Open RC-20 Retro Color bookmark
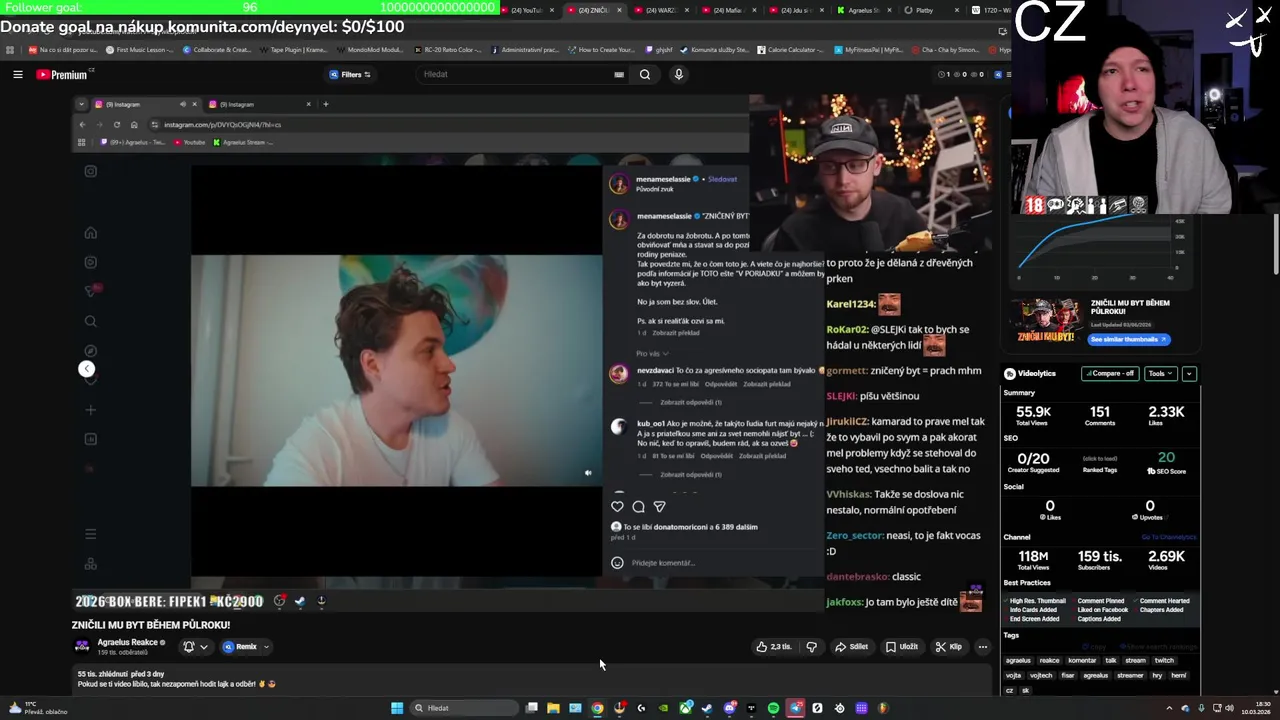This screenshot has width=1280, height=720. click(447, 49)
